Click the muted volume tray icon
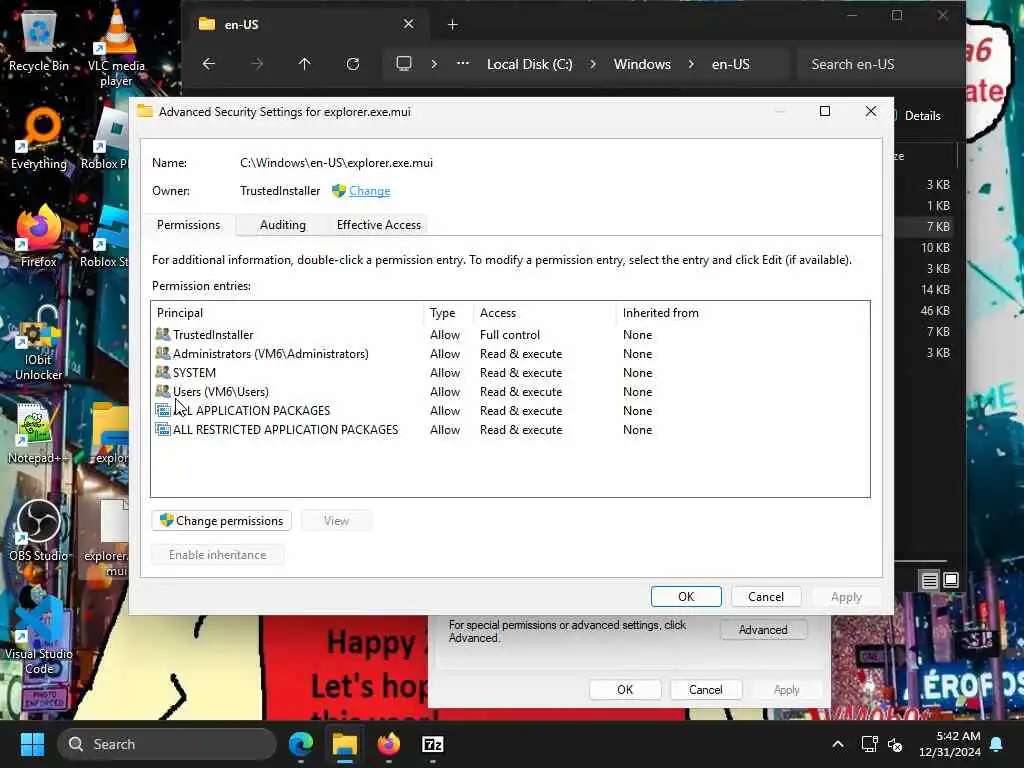 pyautogui.click(x=895, y=744)
